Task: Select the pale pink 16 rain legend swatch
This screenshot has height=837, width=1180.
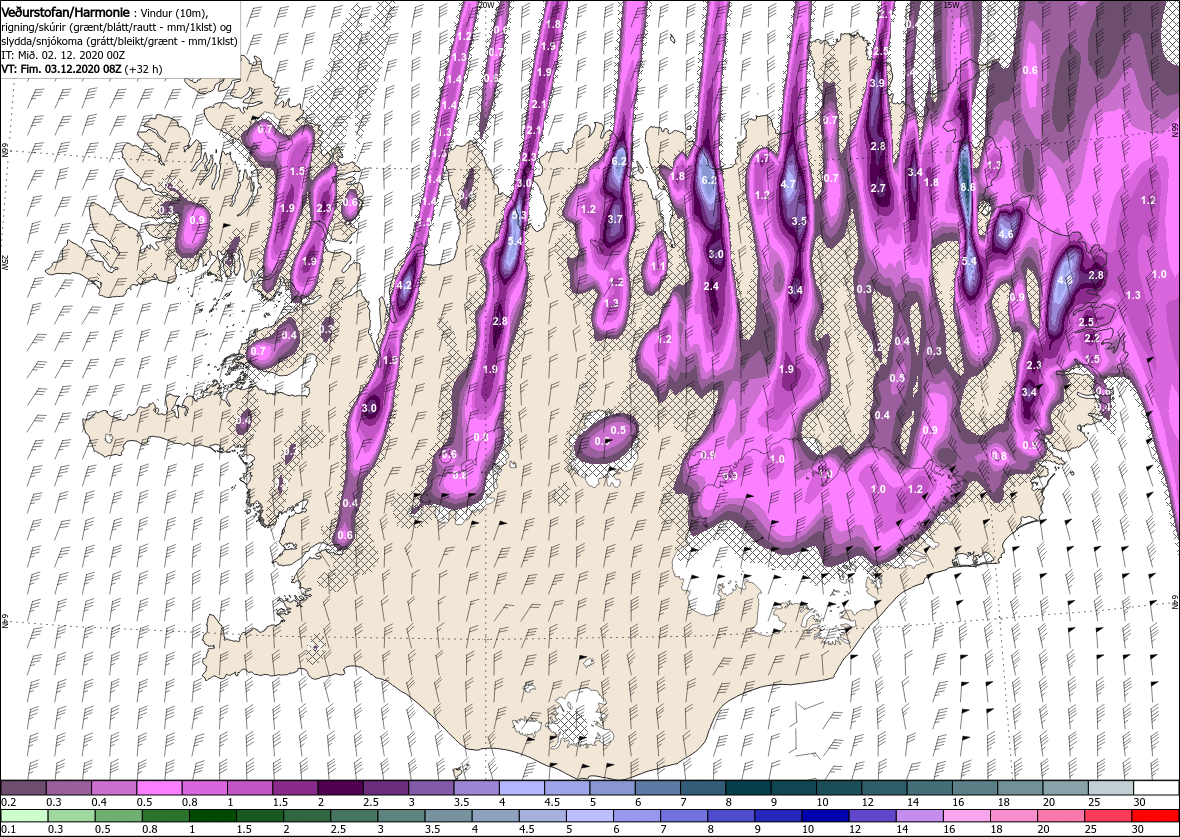Action: (966, 816)
